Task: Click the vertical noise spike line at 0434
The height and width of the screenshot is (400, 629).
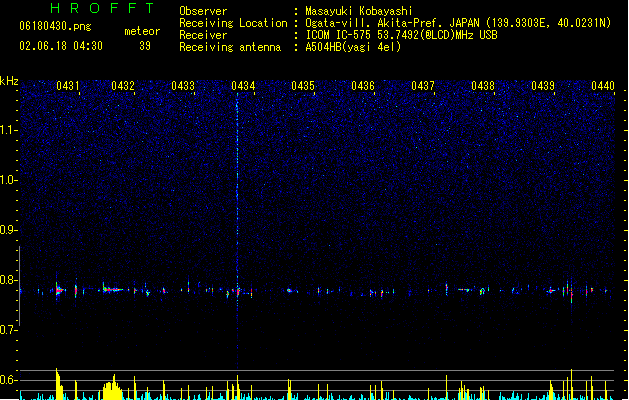Action: [237, 229]
